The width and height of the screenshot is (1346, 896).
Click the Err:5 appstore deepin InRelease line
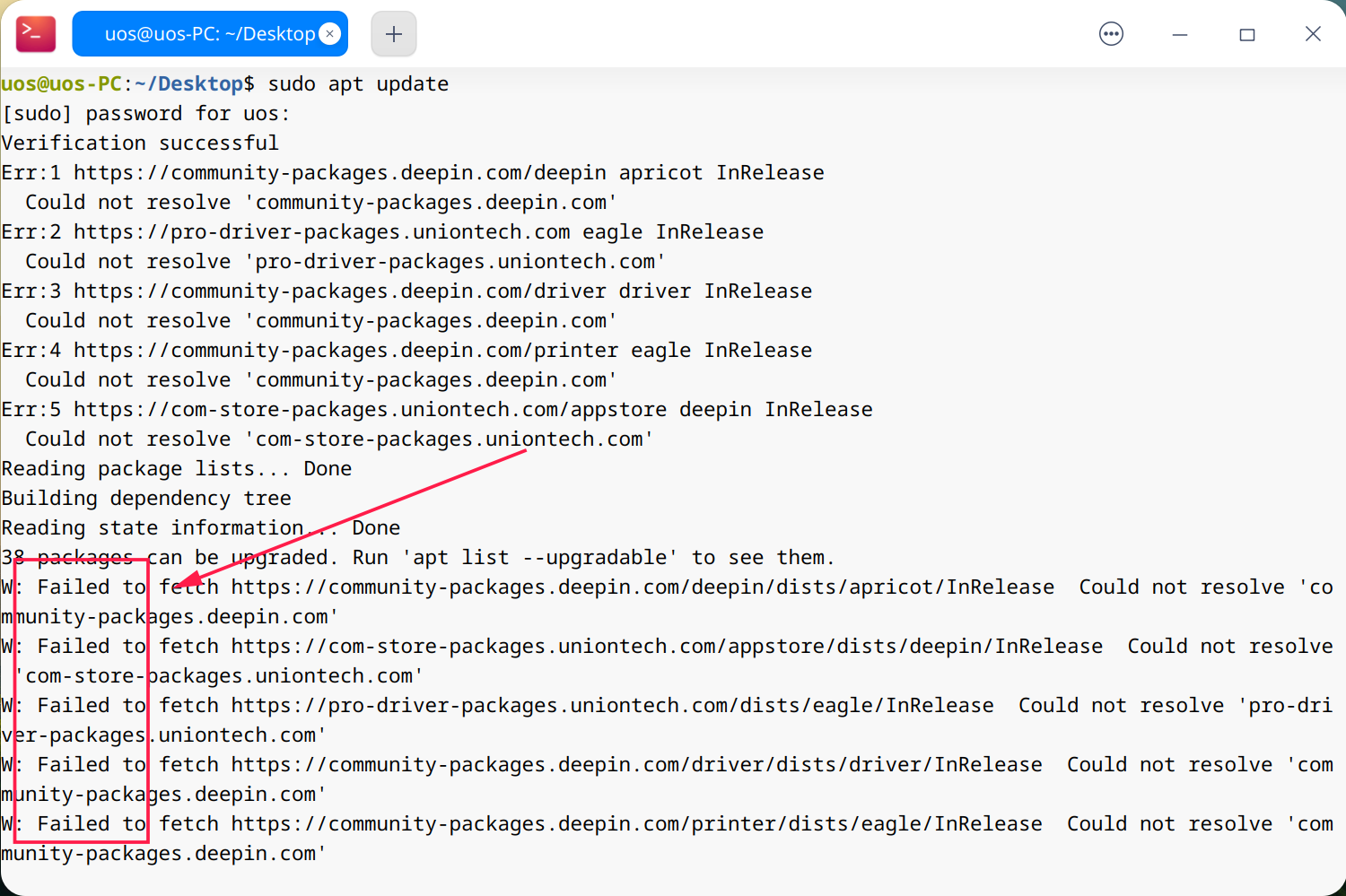point(437,410)
